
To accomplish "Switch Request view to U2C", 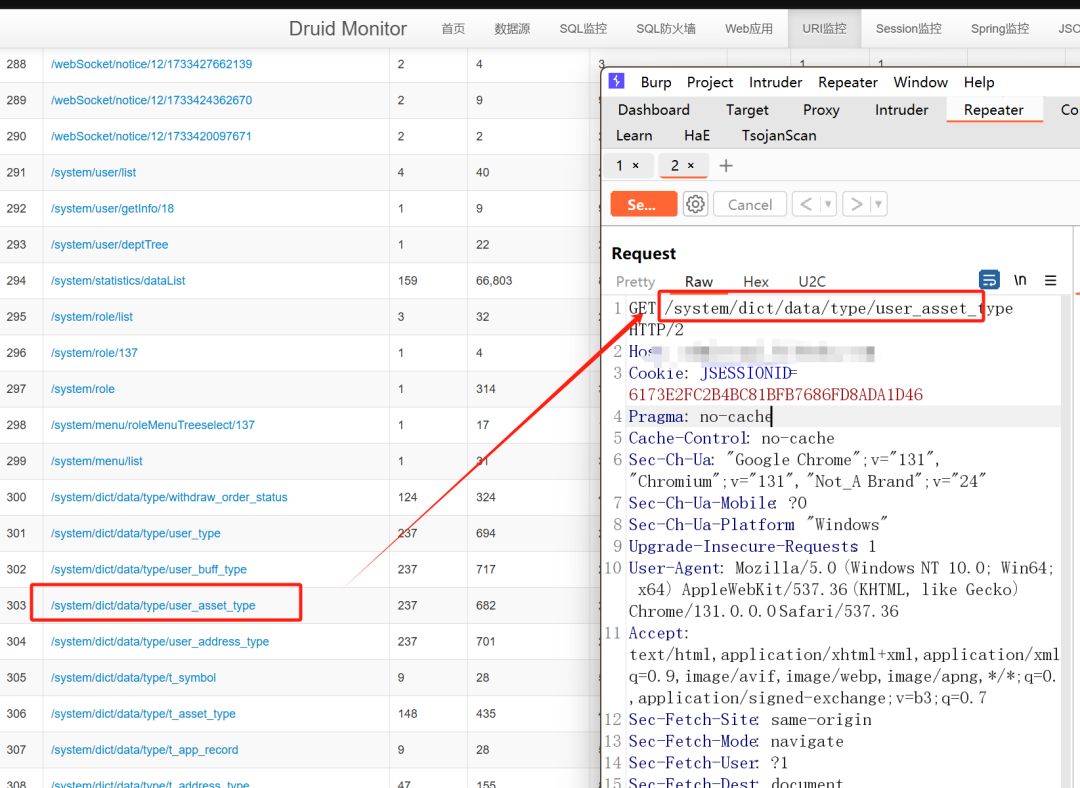I will click(x=811, y=281).
